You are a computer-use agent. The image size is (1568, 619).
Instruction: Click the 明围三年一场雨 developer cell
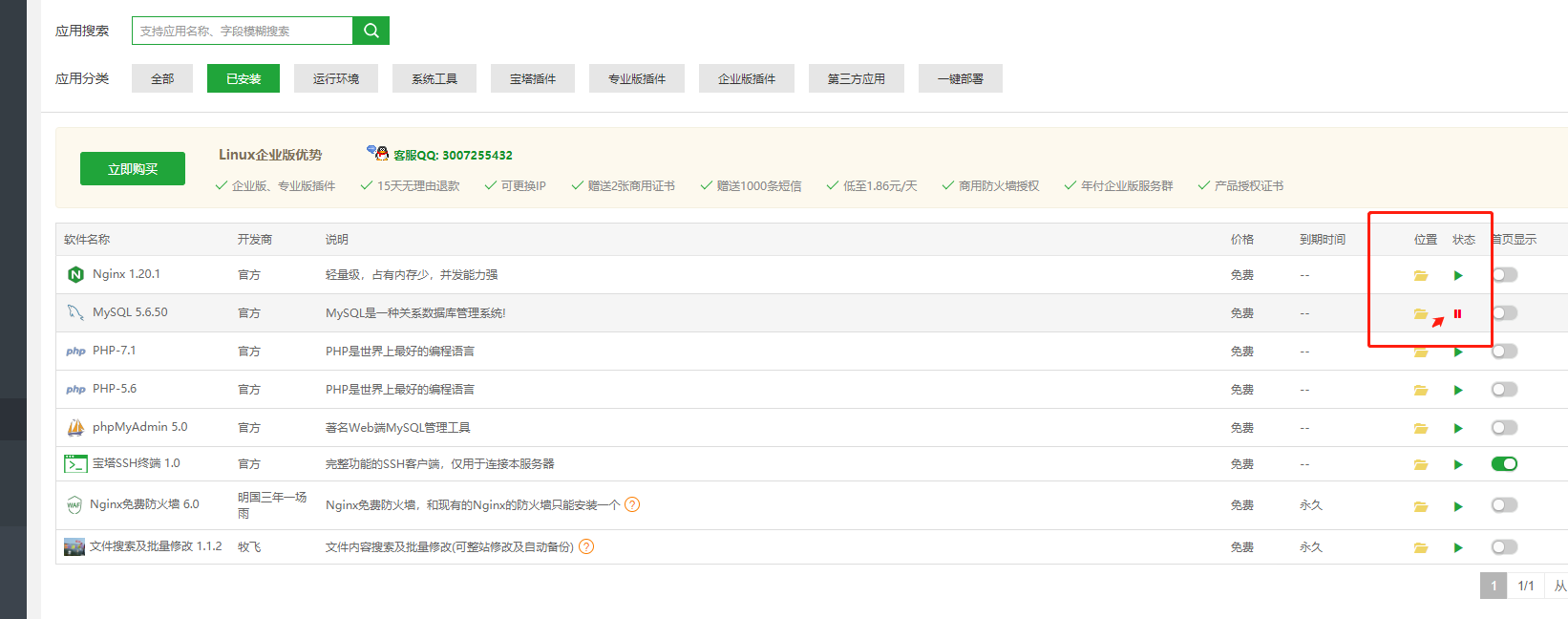[x=272, y=505]
